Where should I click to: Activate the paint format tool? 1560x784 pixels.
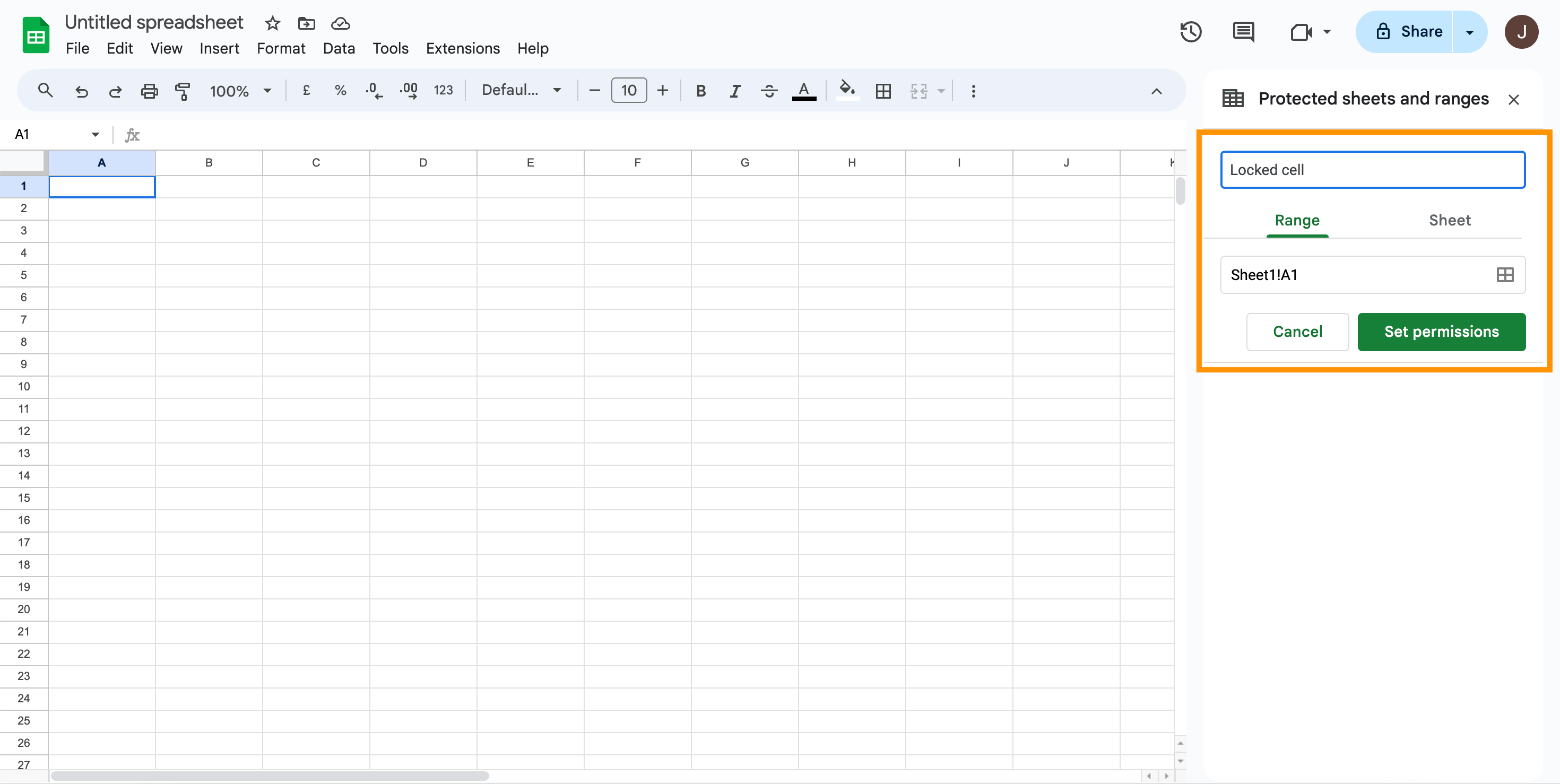click(183, 91)
